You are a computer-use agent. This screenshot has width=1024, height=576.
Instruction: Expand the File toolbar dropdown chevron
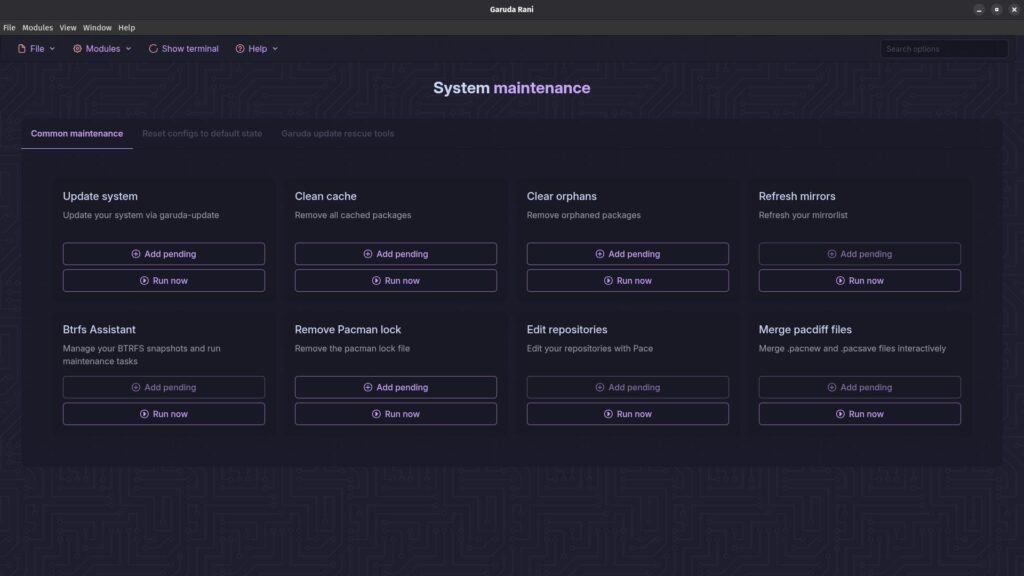52,49
